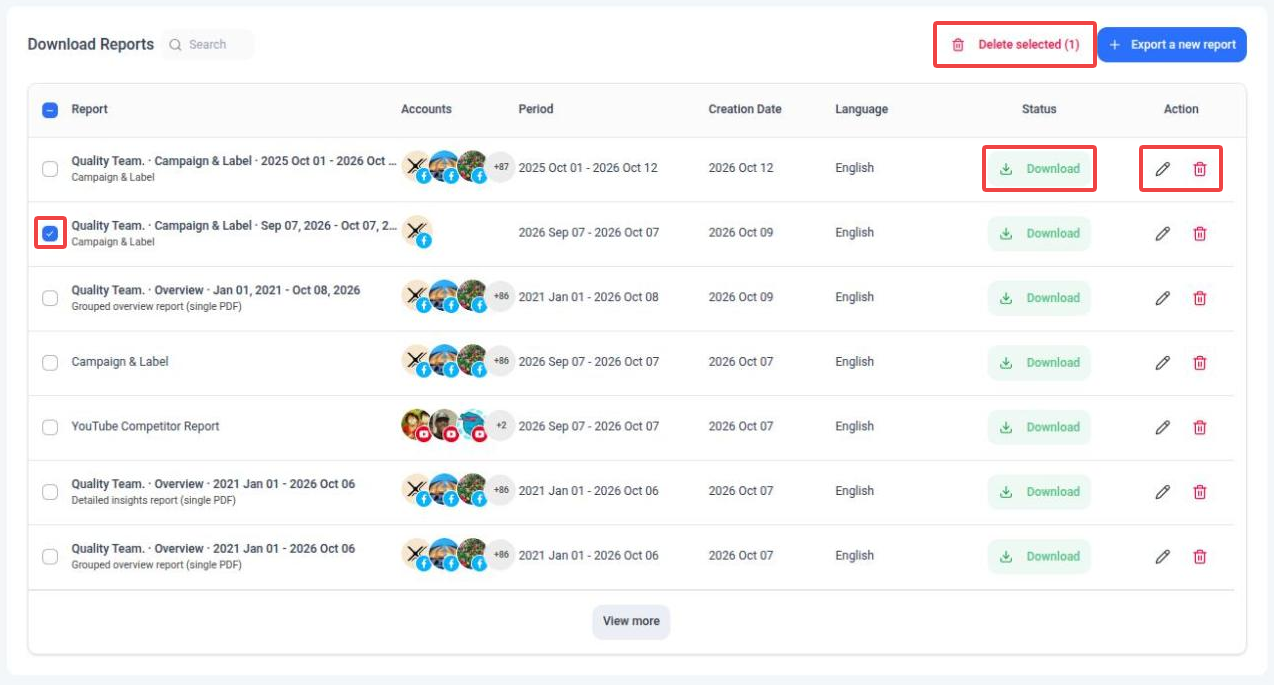
Task: Check the YouTube Competitor Report checkbox
Action: click(x=50, y=427)
